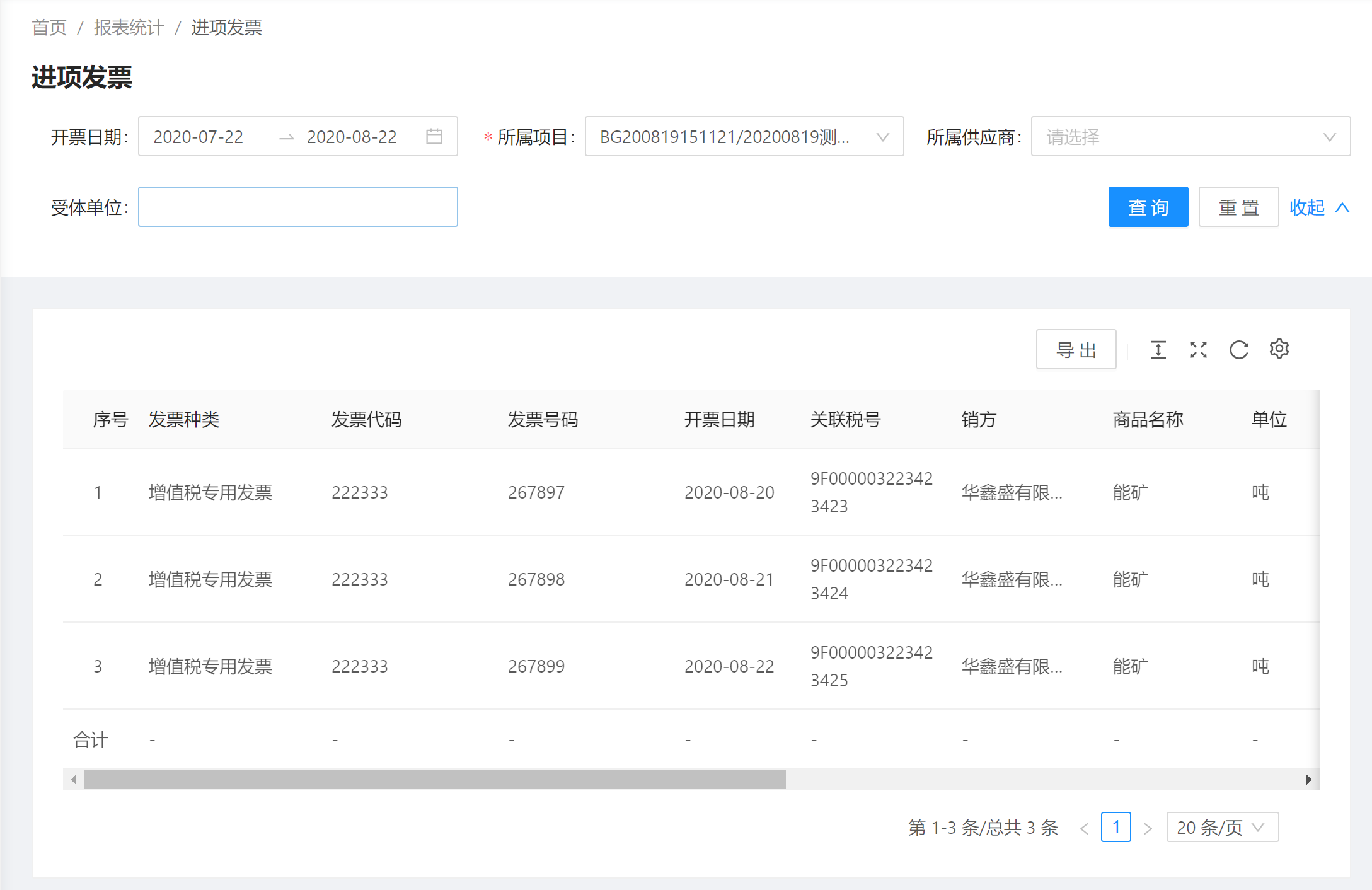The image size is (1372, 890).
Task: Click the 查询 search button
Action: pos(1148,207)
